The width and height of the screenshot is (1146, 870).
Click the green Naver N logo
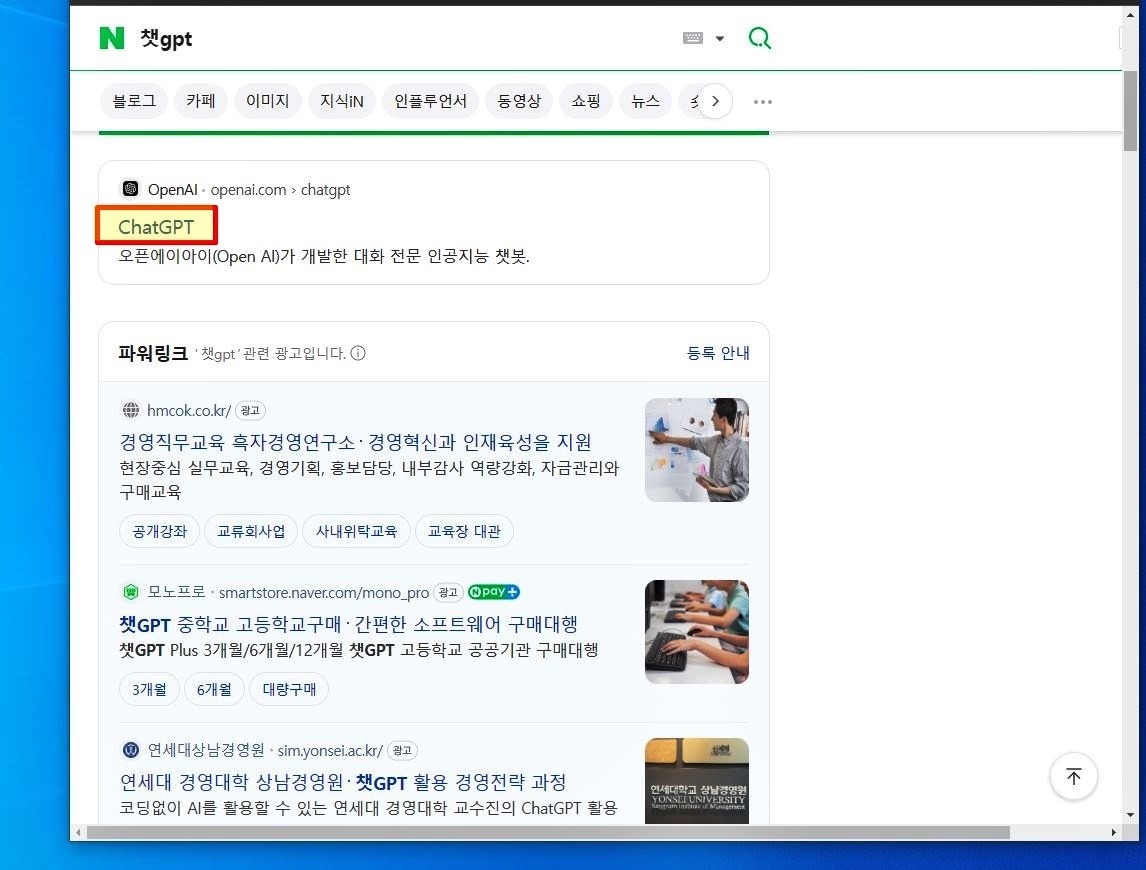112,38
